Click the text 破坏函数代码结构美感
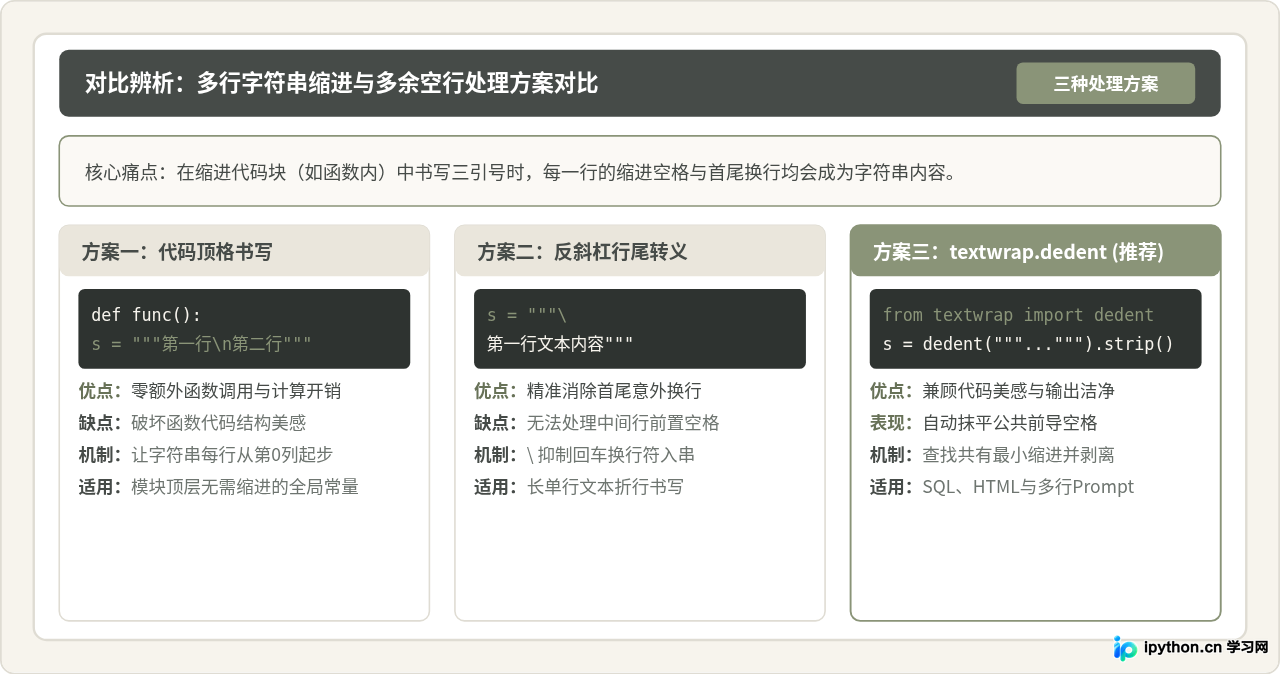Image resolution: width=1280 pixels, height=674 pixels. (218, 423)
